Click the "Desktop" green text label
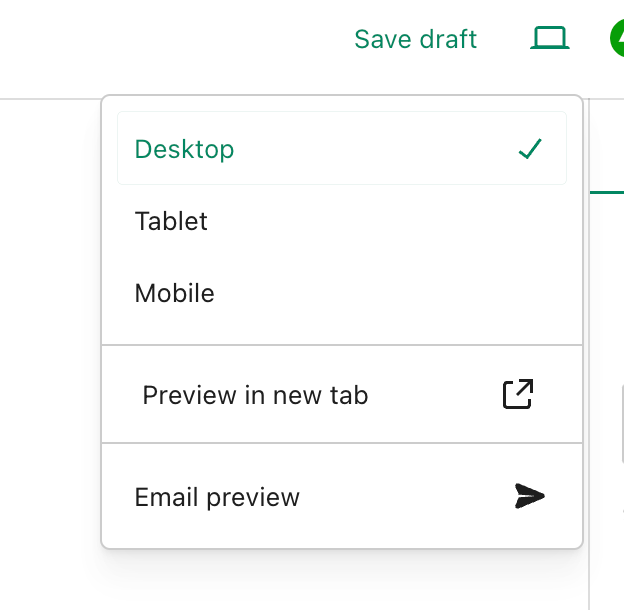624x610 pixels. tap(184, 149)
